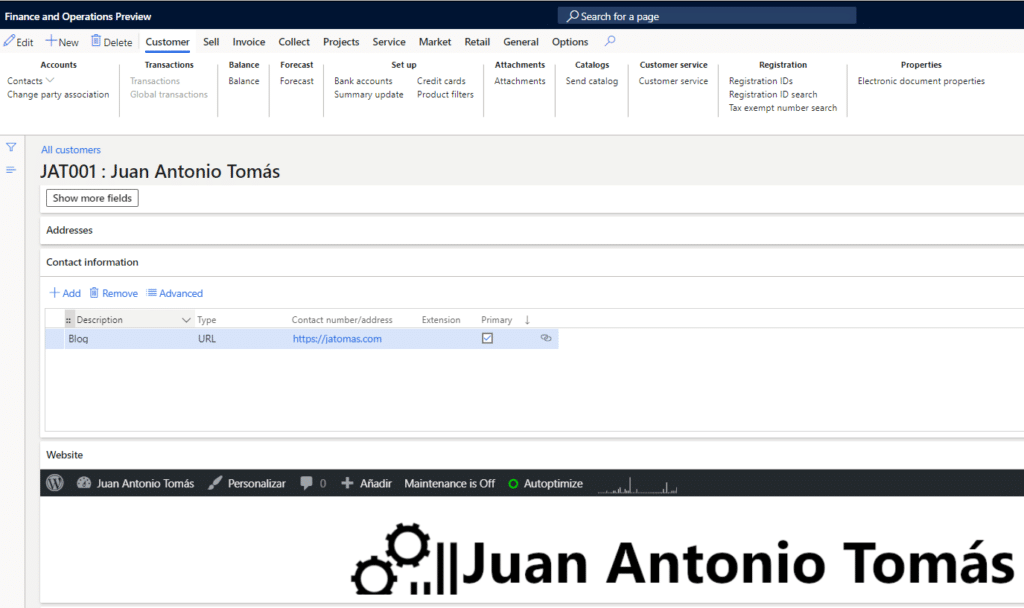Open the Customer tab

[x=167, y=42]
